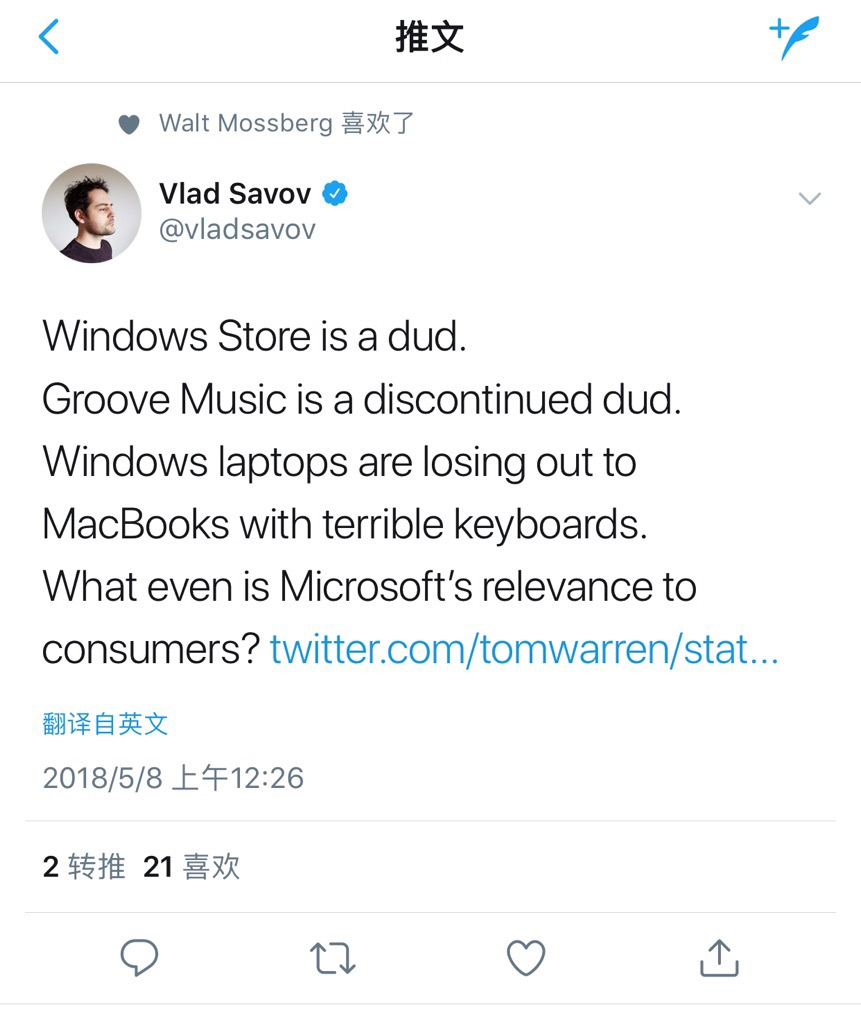Retweet using the arrows icon
The height and width of the screenshot is (1013, 861).
(x=332, y=958)
